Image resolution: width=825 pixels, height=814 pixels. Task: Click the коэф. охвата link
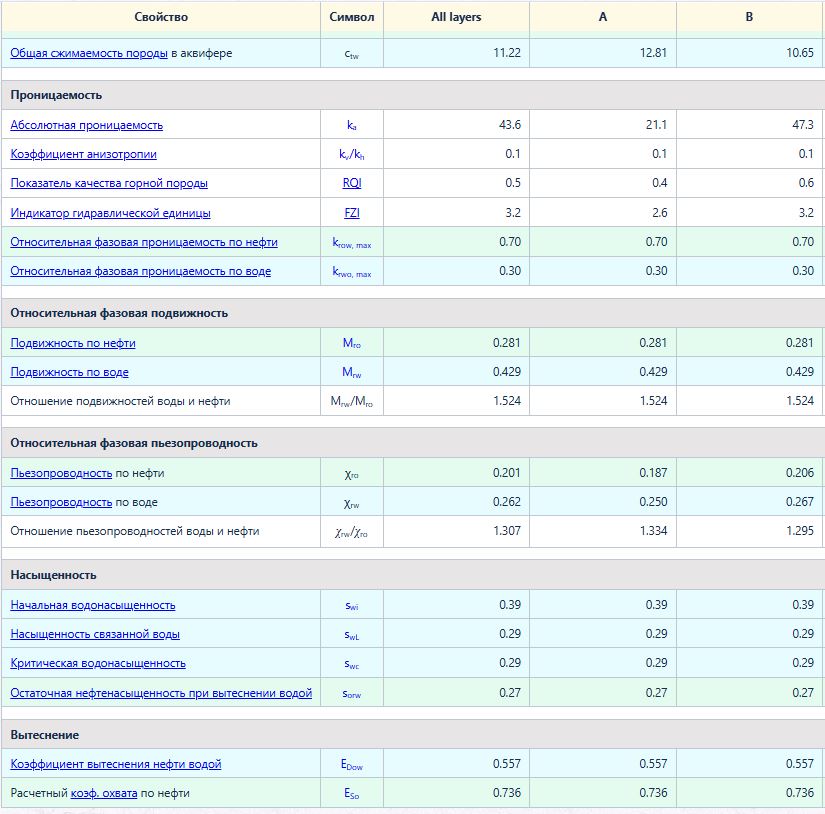[104, 793]
